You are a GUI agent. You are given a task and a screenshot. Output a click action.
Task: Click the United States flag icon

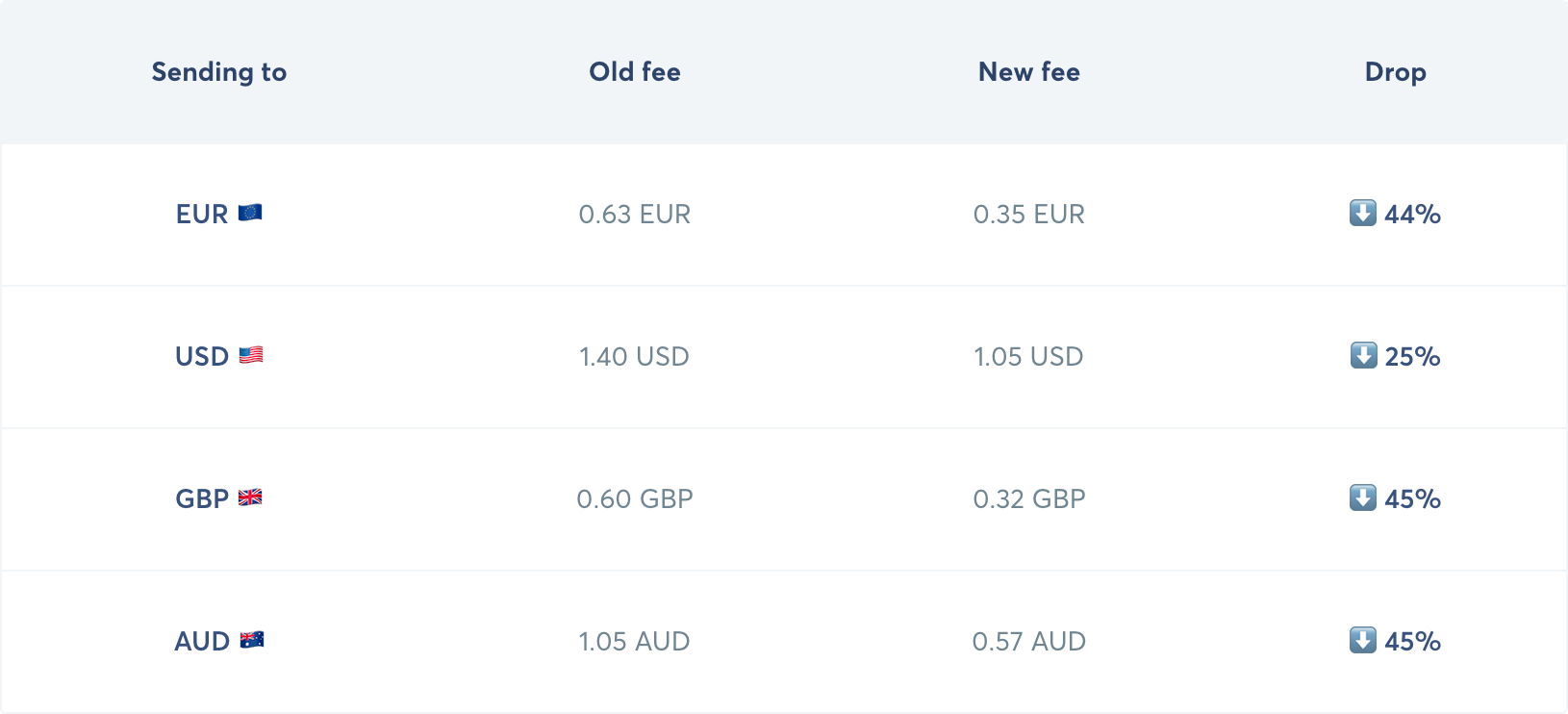[251, 355]
